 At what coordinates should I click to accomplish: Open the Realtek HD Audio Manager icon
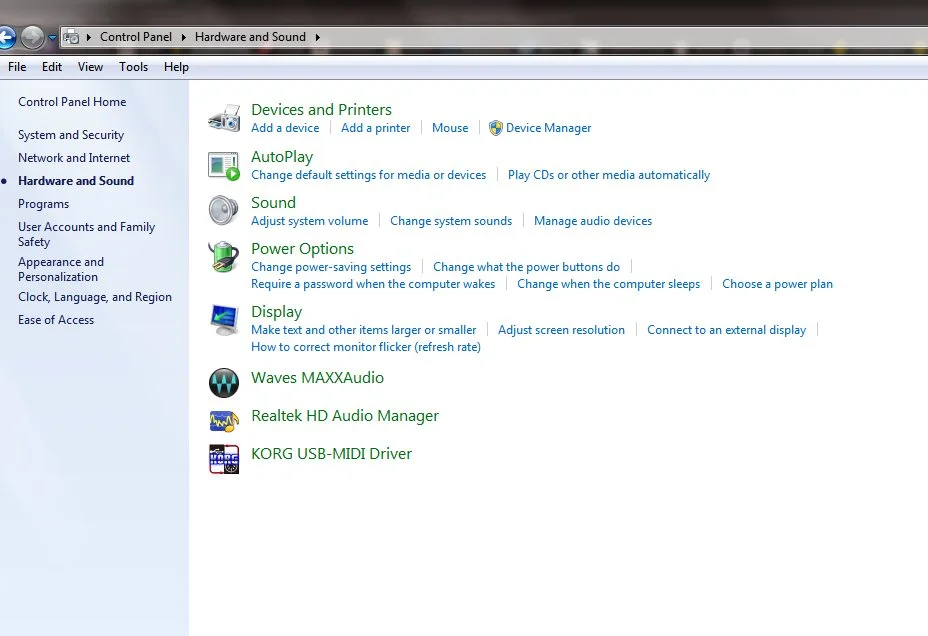click(x=224, y=421)
